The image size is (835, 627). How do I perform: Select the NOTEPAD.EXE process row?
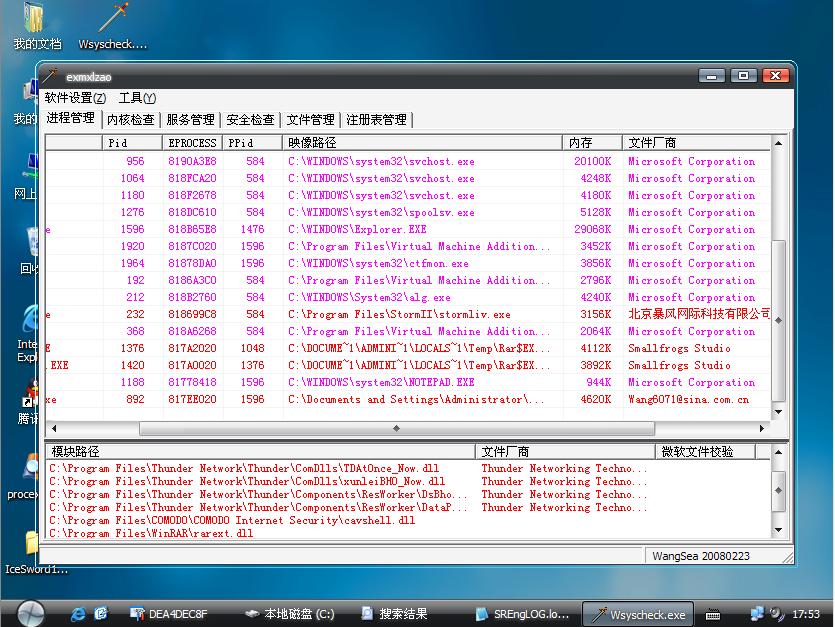click(x=408, y=382)
